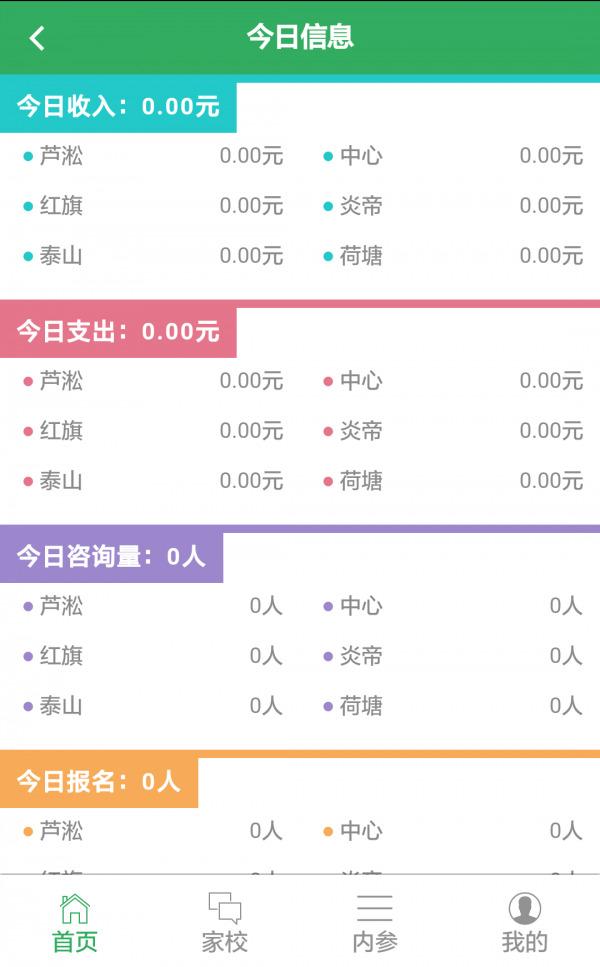This screenshot has width=600, height=967.
Task: Select the 首页 tab label
Action: tap(75, 942)
